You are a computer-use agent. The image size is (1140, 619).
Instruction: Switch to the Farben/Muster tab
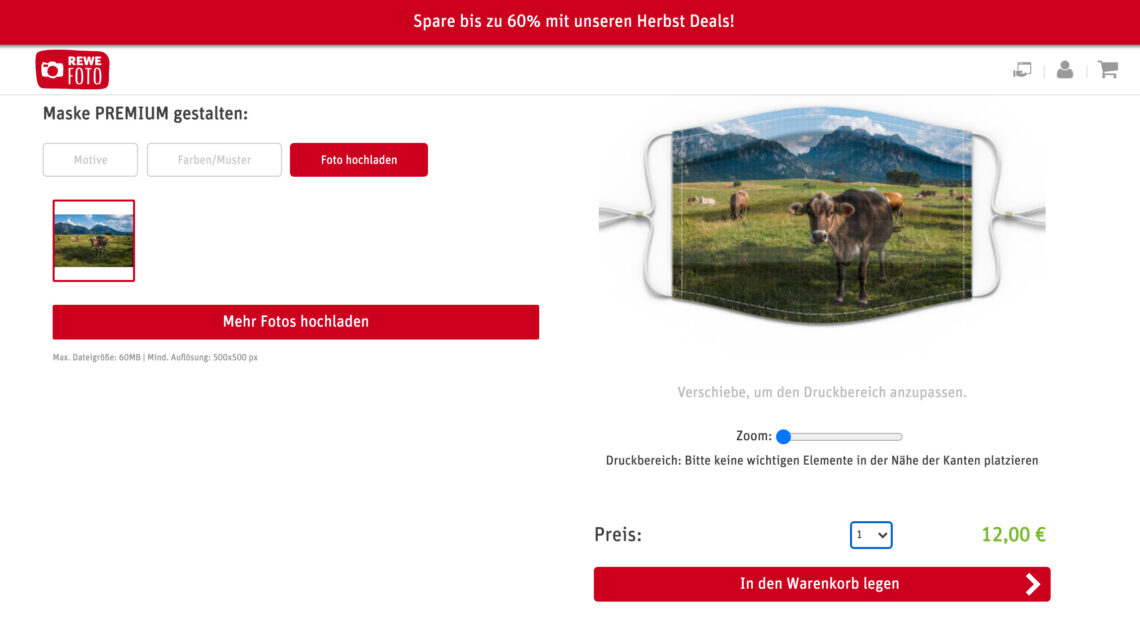[214, 160]
